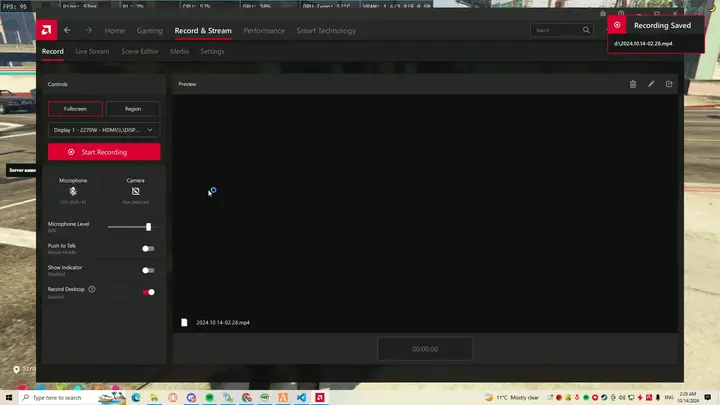The width and height of the screenshot is (720, 405).
Task: Open the Gaming tab
Action: point(149,31)
